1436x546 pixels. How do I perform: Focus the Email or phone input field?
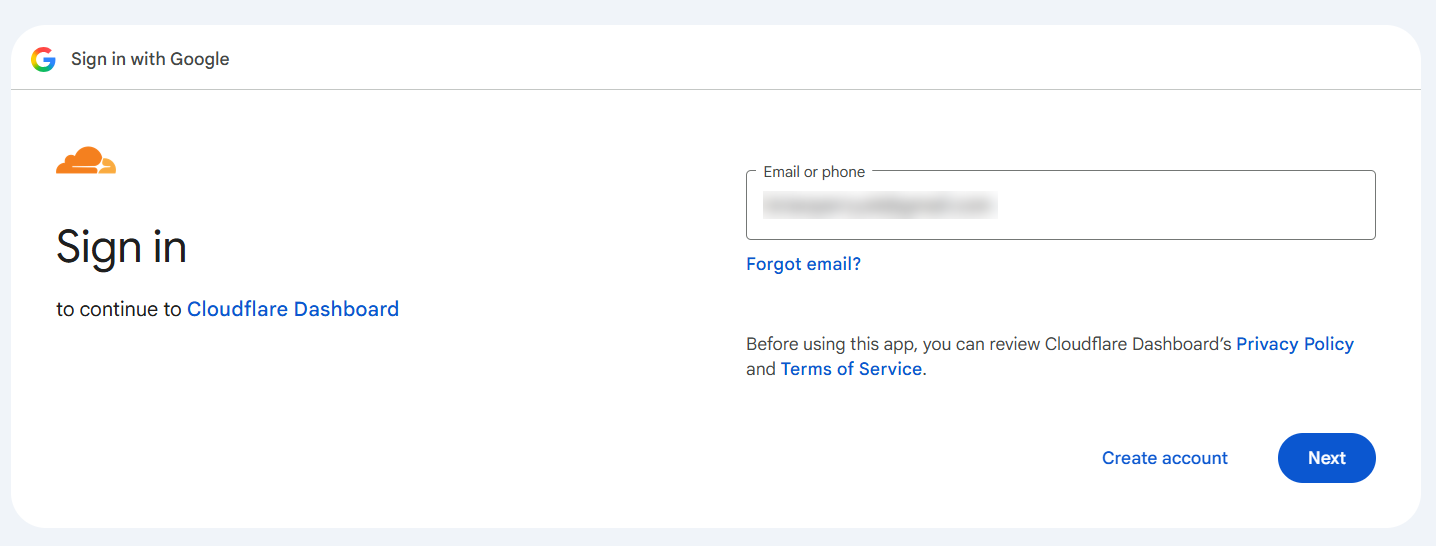click(1061, 205)
